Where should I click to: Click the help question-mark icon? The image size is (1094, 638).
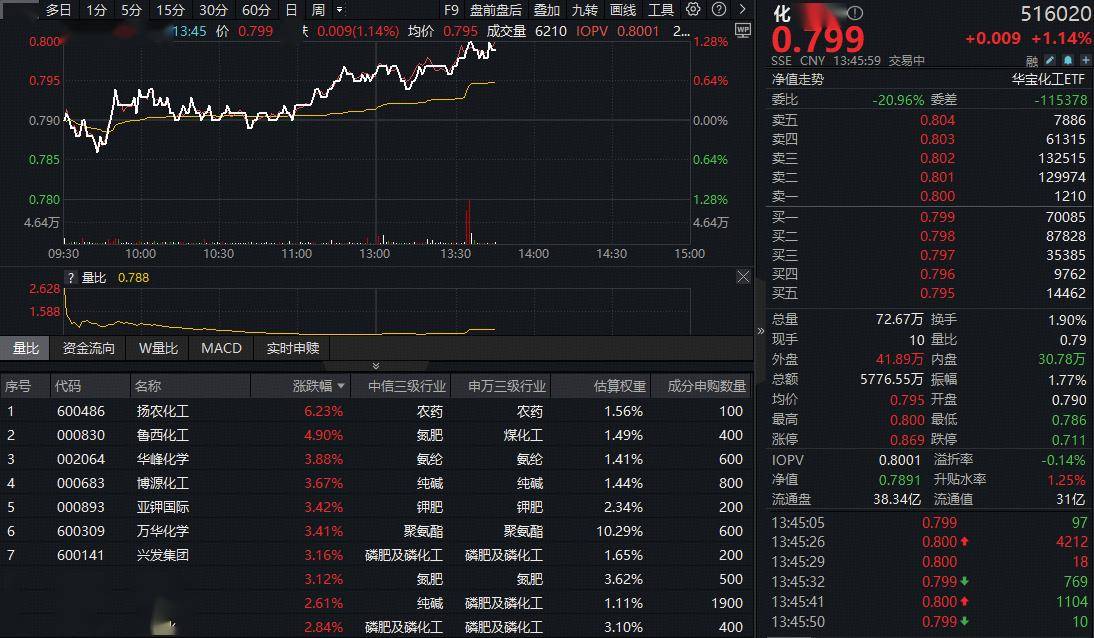click(x=719, y=9)
